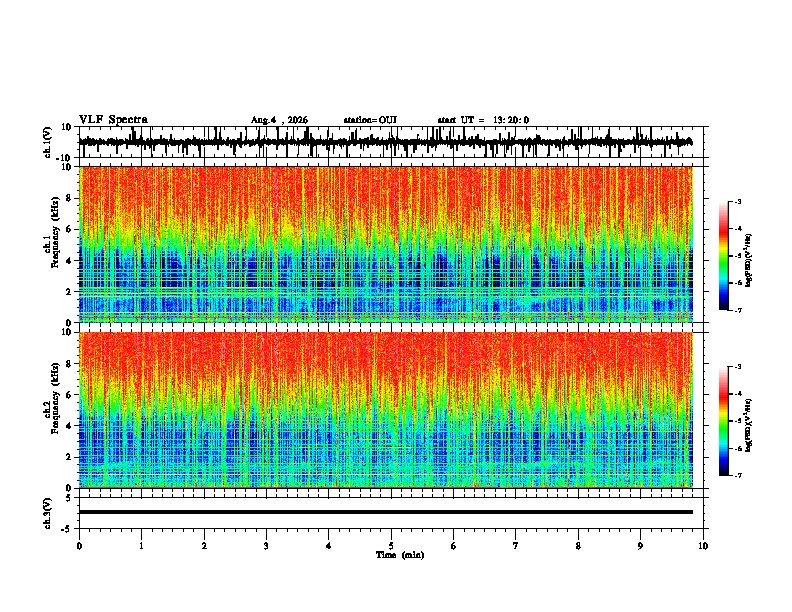Click the "-3" tick on ch.1 colorbar

pos(737,201)
